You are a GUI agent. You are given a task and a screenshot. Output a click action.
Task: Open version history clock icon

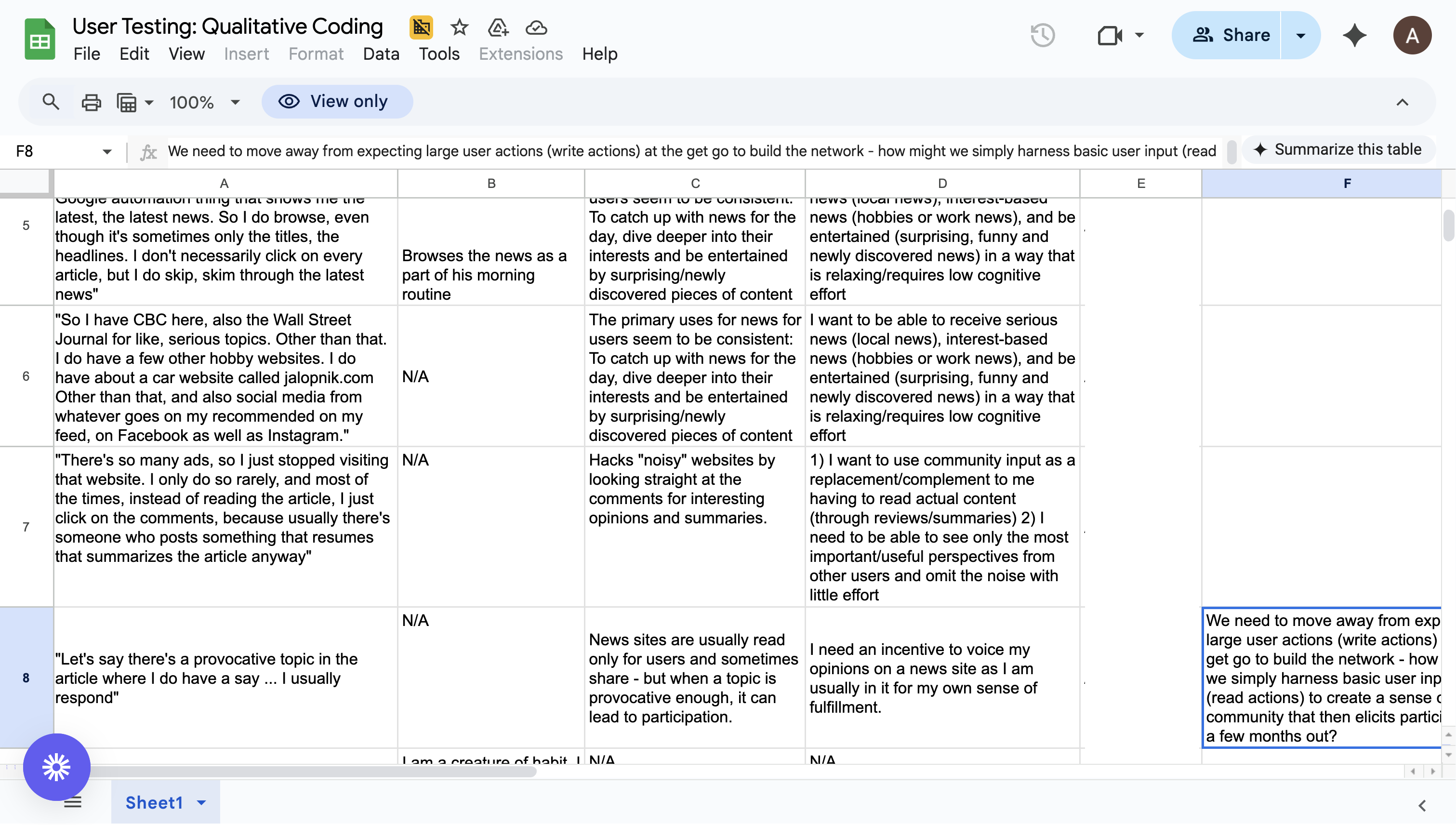[1043, 35]
